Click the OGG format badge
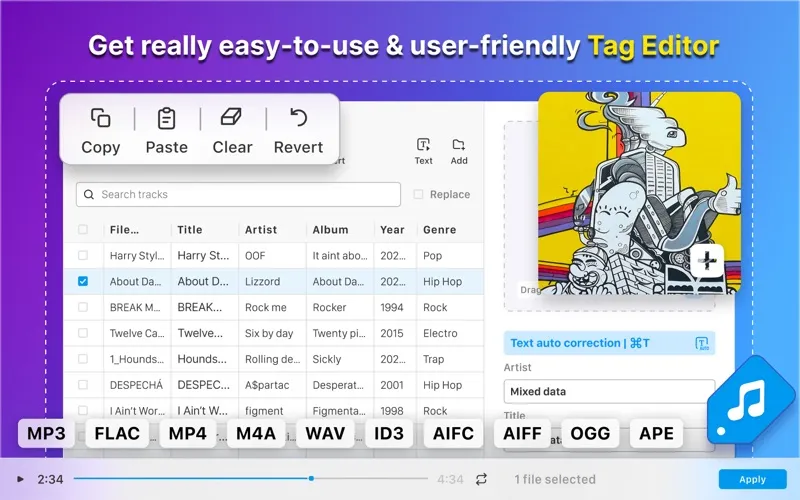 [x=590, y=433]
